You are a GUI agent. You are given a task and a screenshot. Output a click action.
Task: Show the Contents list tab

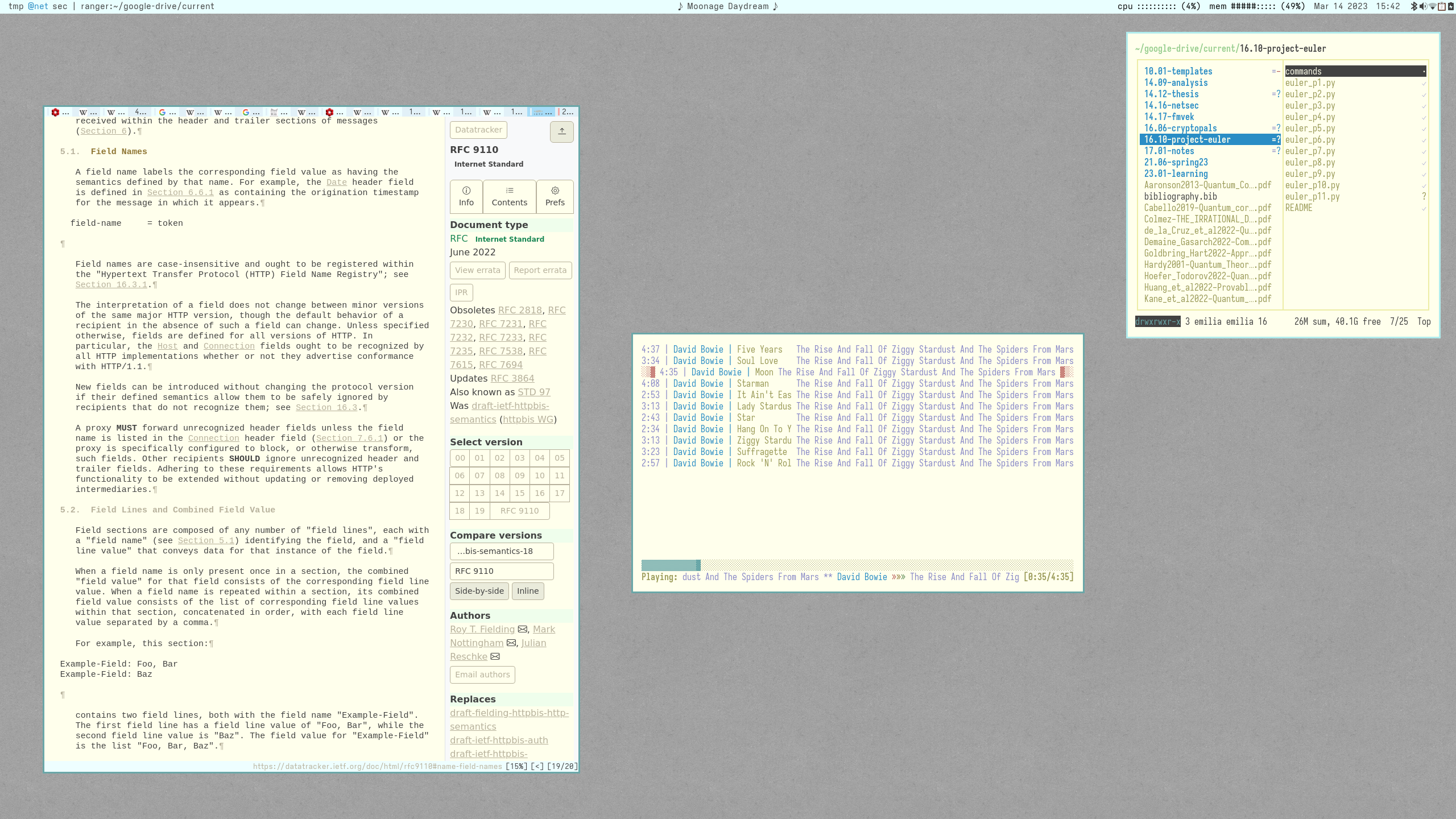pos(509,196)
